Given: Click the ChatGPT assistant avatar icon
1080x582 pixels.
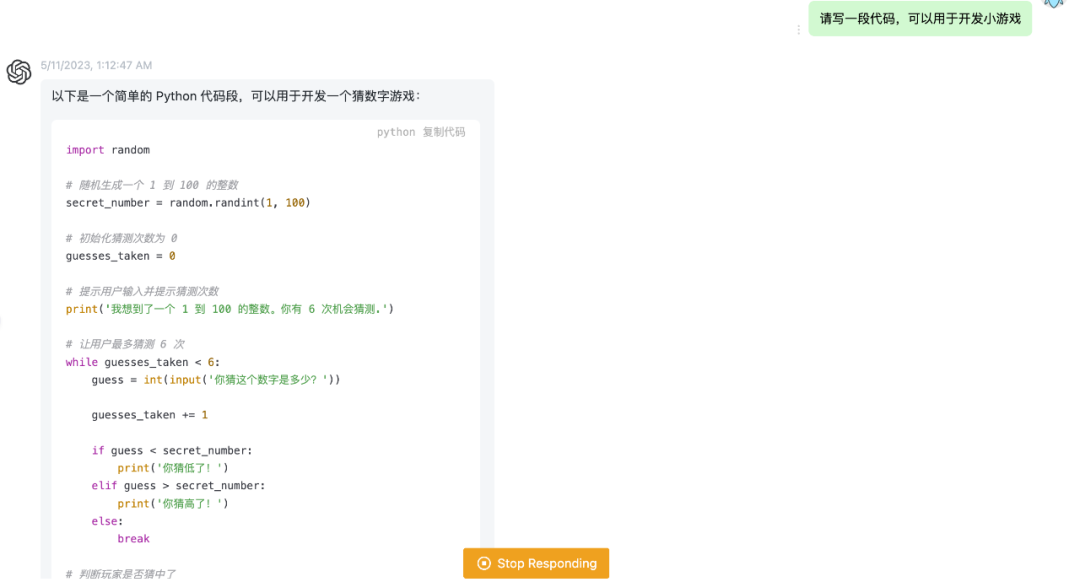Looking at the screenshot, I should 19,72.
